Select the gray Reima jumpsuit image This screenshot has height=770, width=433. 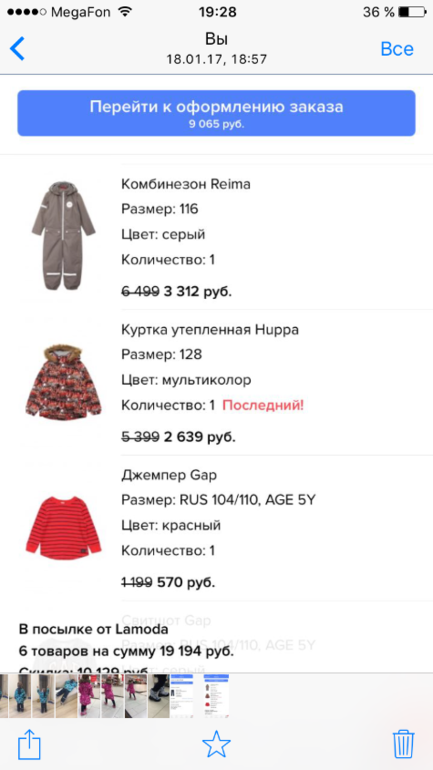point(63,236)
